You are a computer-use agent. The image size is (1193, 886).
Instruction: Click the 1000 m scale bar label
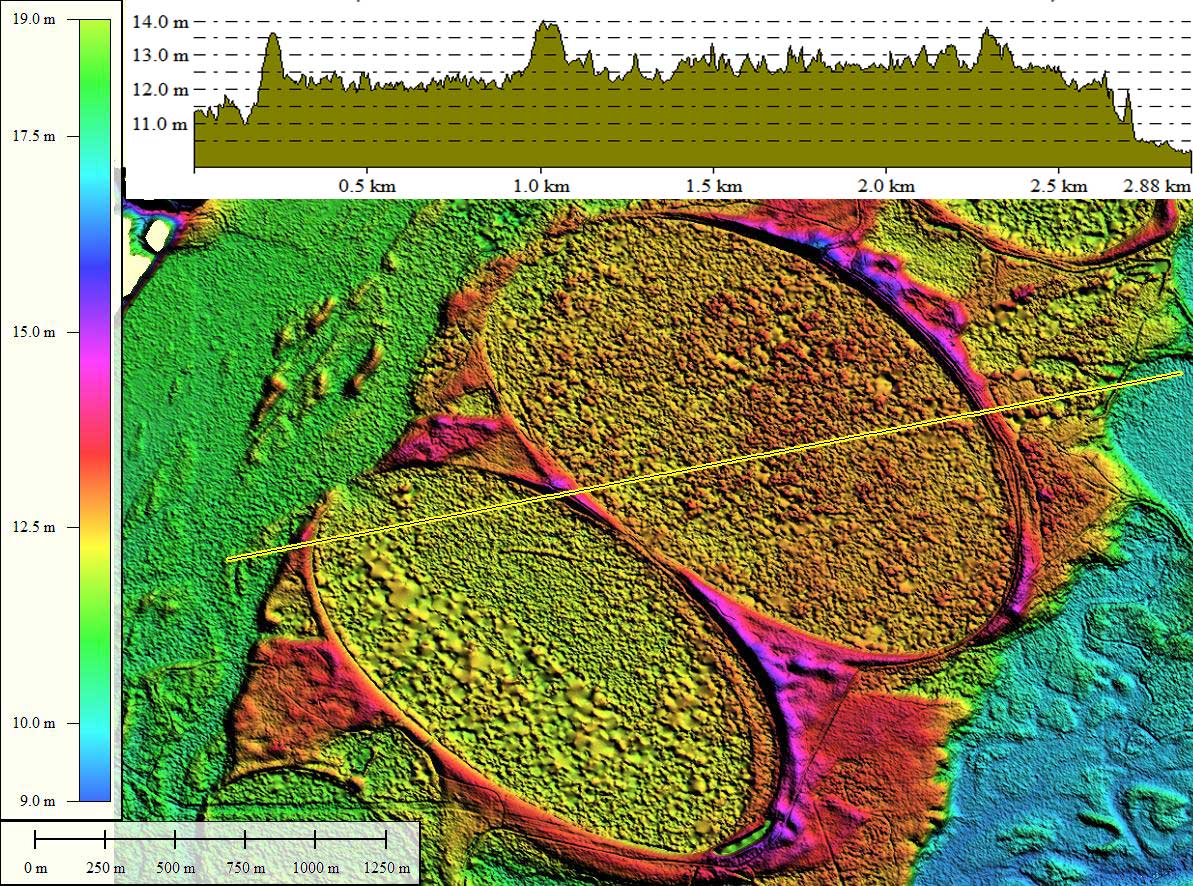(x=316, y=868)
